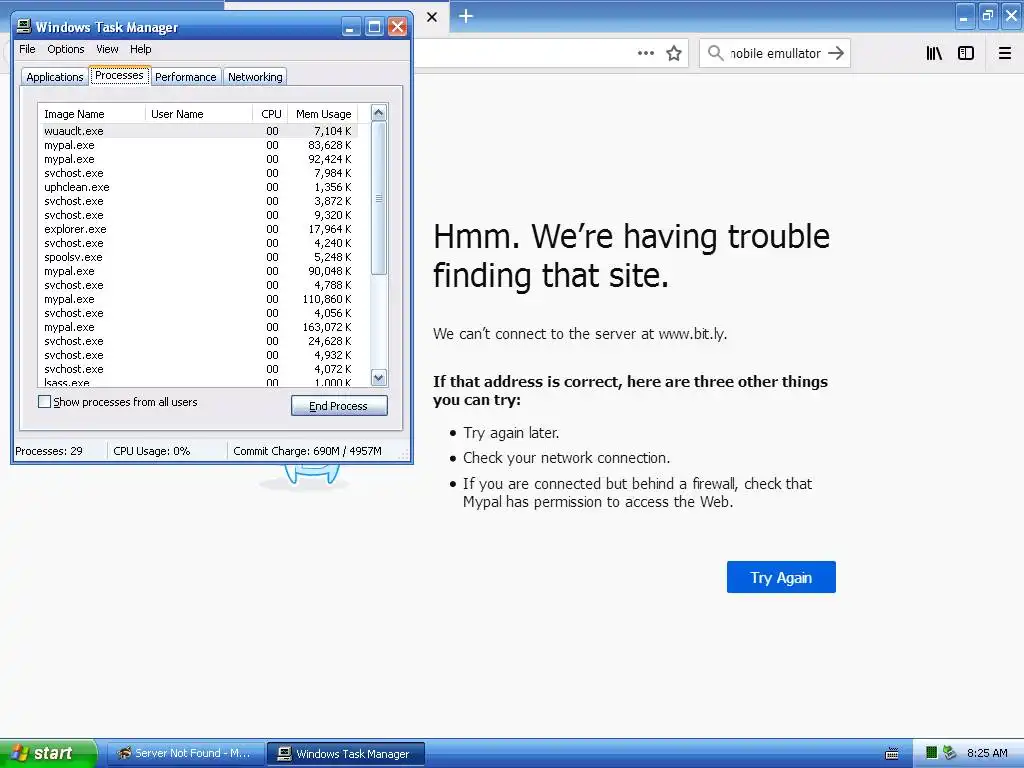
Task: Click Windows Task Manager taskbar button
Action: point(345,754)
